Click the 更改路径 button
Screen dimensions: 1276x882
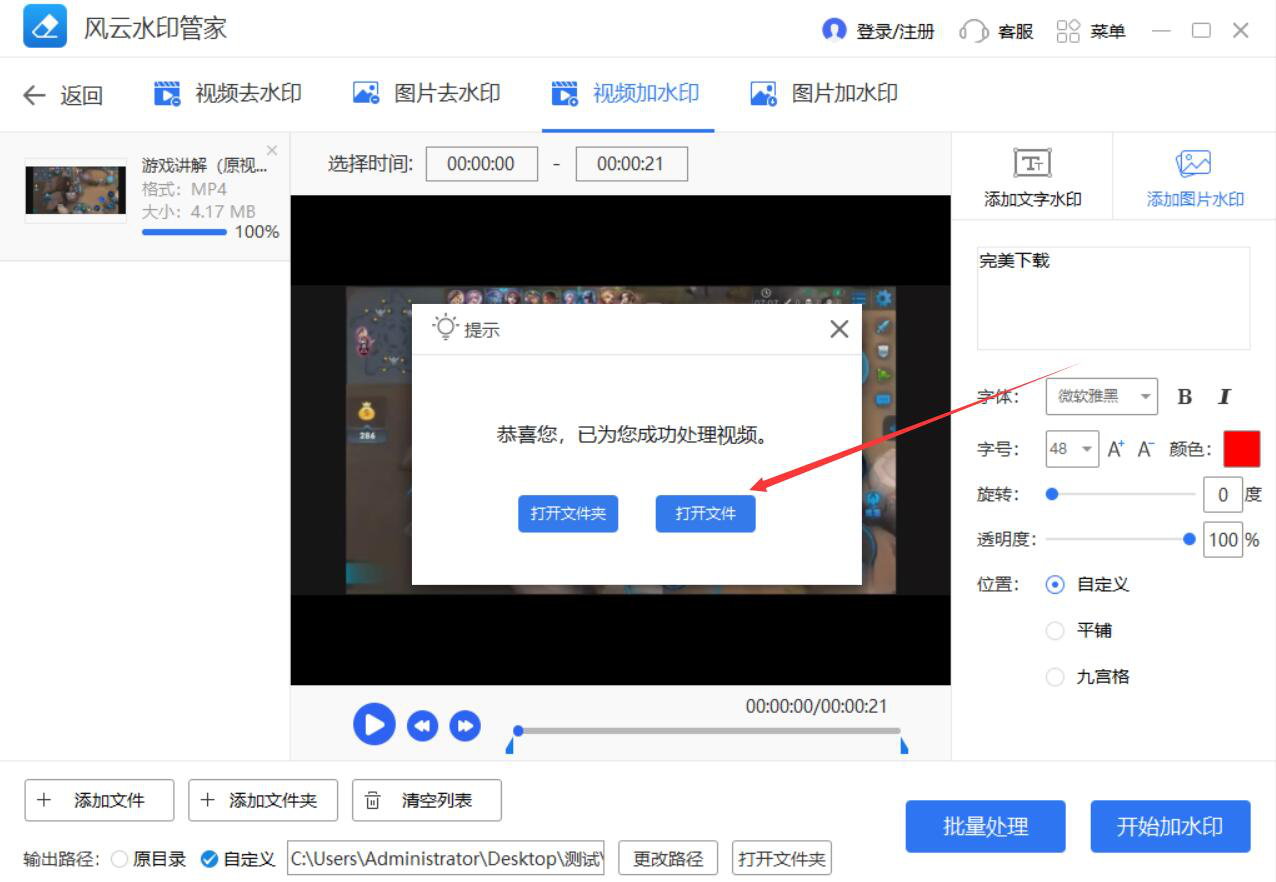pos(668,858)
